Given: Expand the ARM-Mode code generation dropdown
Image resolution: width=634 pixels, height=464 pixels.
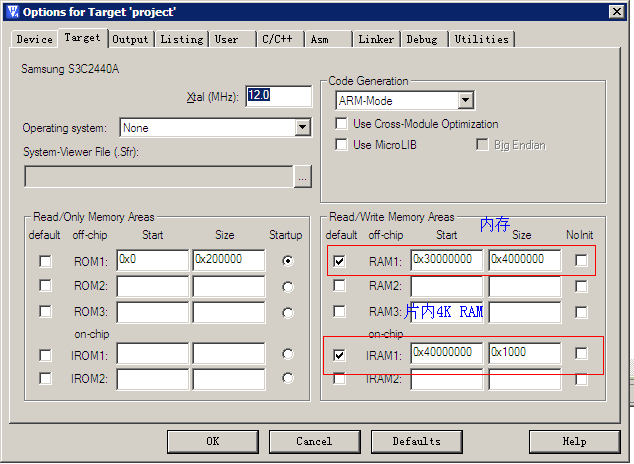Looking at the screenshot, I should pyautogui.click(x=466, y=100).
